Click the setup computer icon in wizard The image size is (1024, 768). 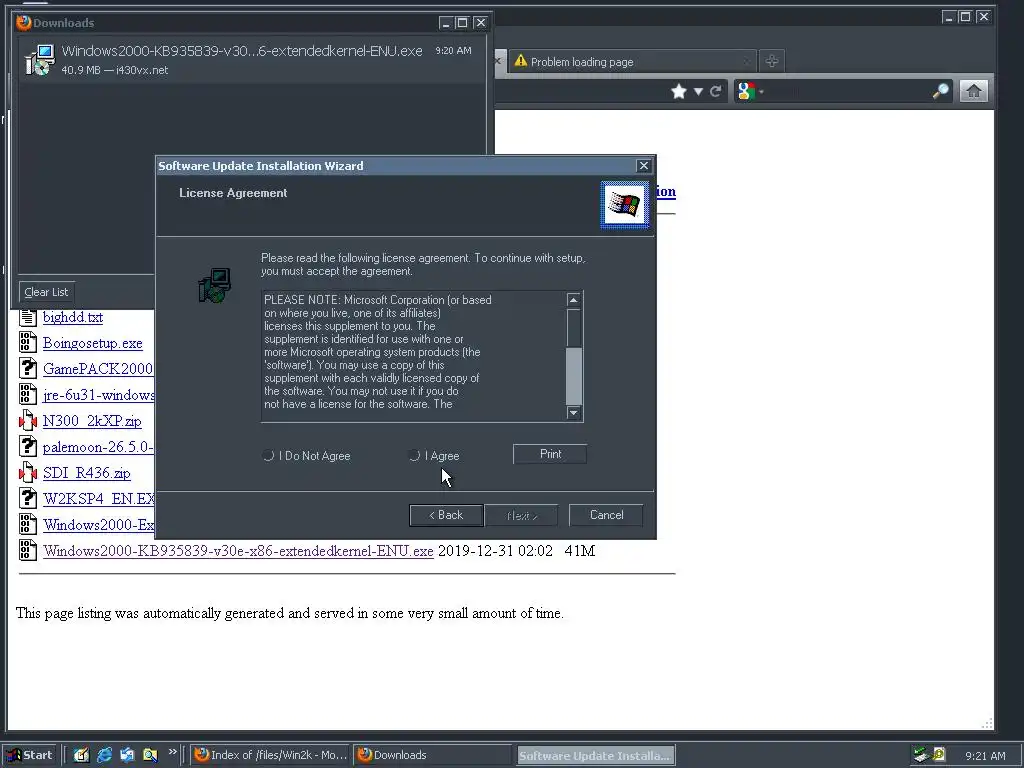point(215,285)
